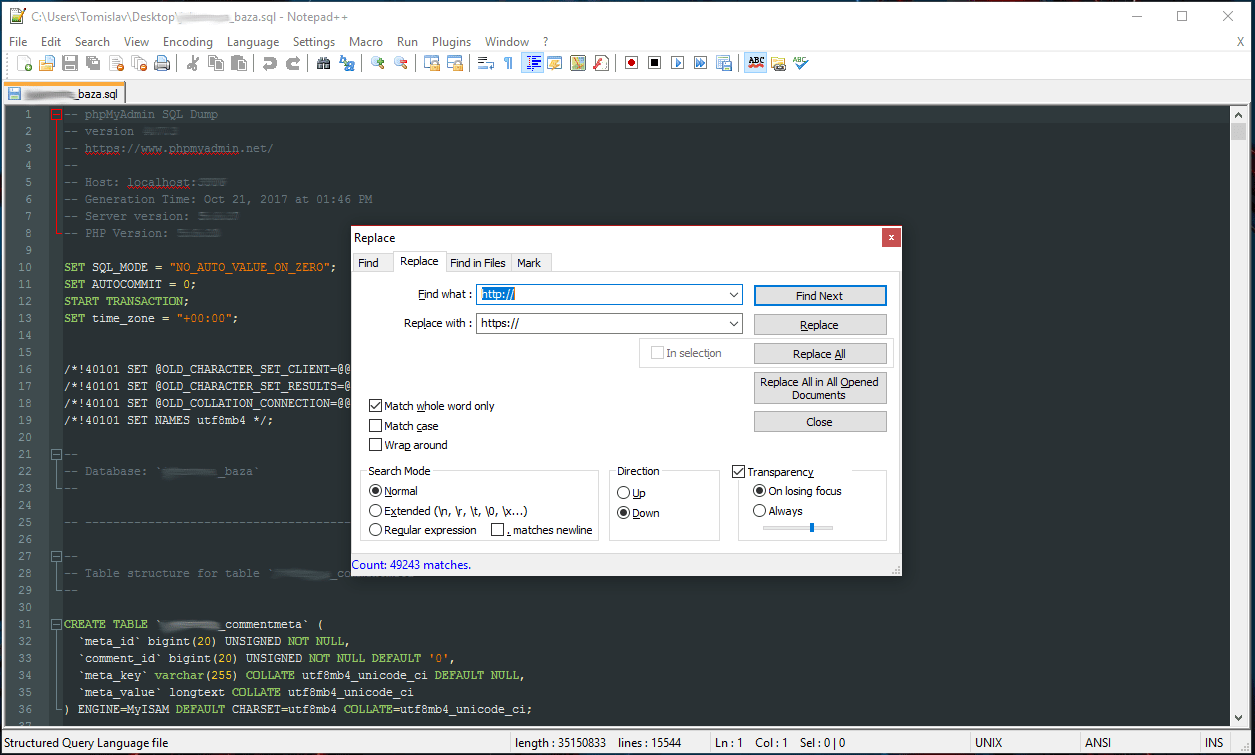Toggle Show All Characters pilcrow icon
This screenshot has width=1255, height=755.
508,63
